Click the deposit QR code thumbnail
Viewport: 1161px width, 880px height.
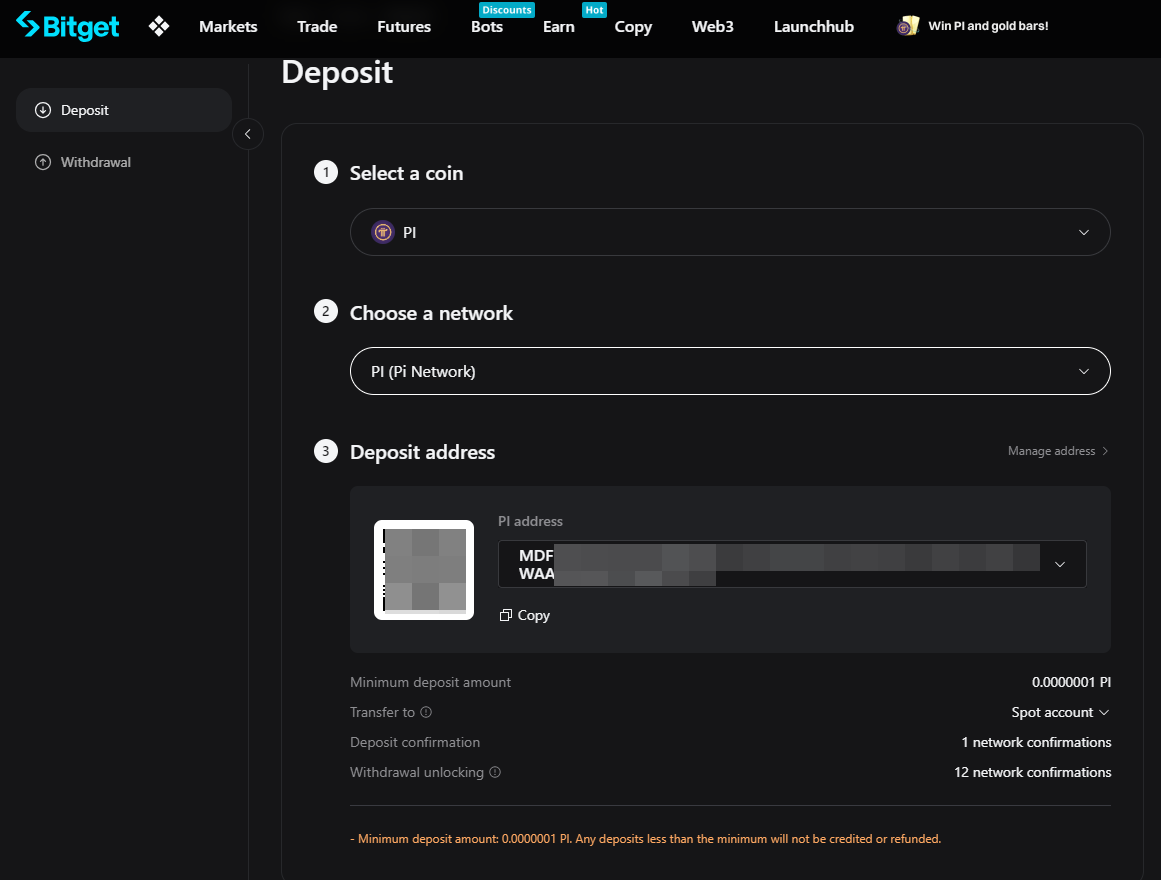(x=424, y=570)
